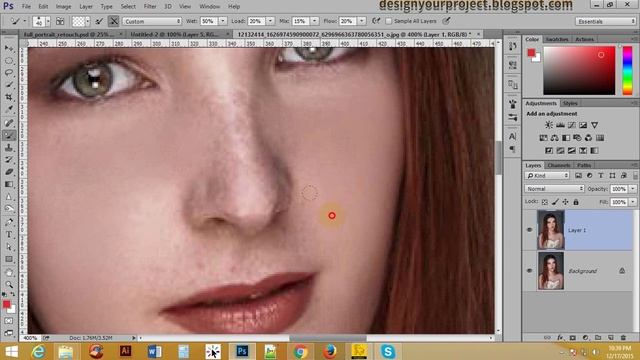Open the Flow percentage dropdown arrow
Image resolution: width=640 pixels, height=360 pixels.
[362, 21]
